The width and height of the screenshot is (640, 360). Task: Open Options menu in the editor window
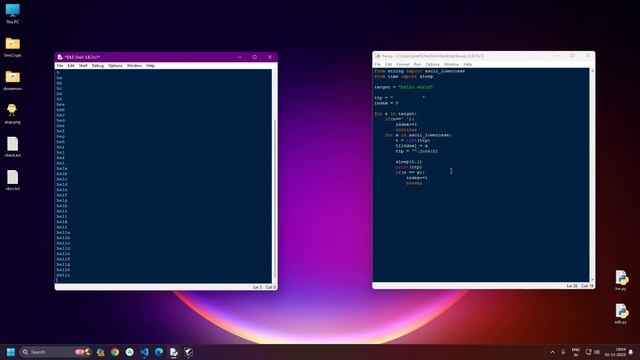pos(432,64)
